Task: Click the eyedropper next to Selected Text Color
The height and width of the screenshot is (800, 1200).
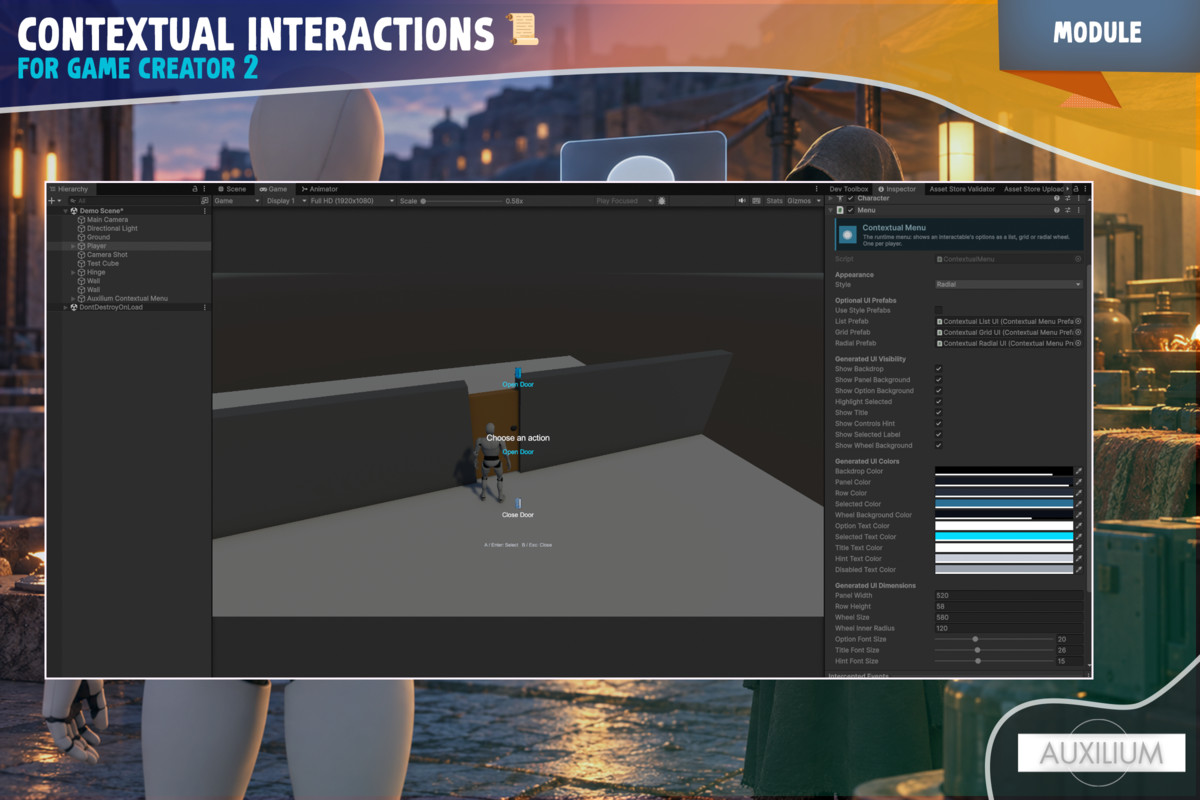Action: (x=1079, y=537)
